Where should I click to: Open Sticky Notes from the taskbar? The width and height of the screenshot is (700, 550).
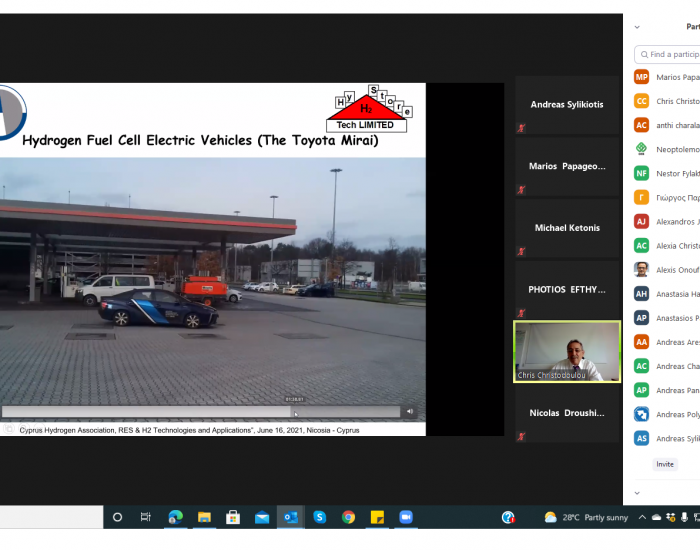point(377,517)
